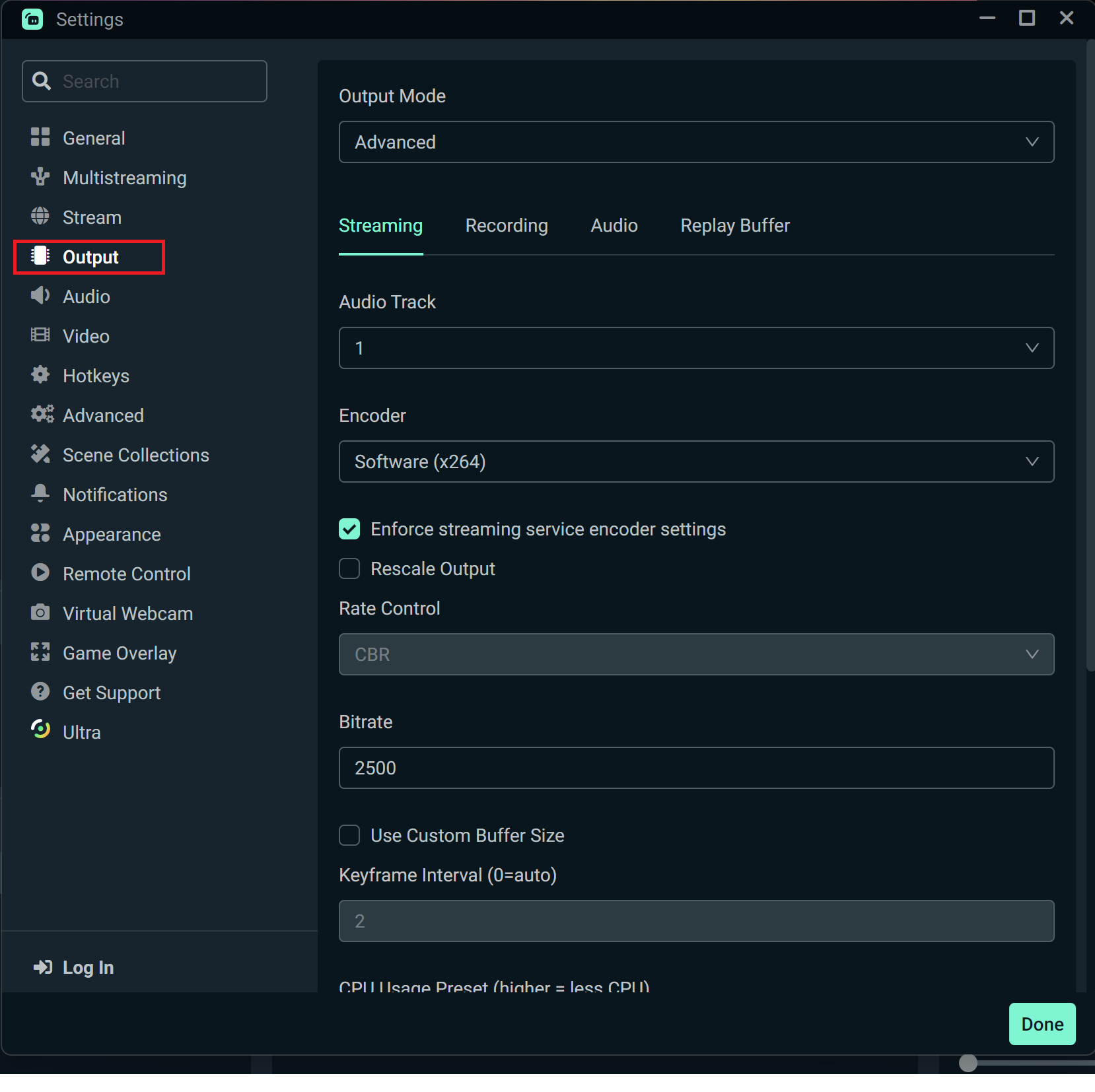Click the settings Search field

click(145, 81)
